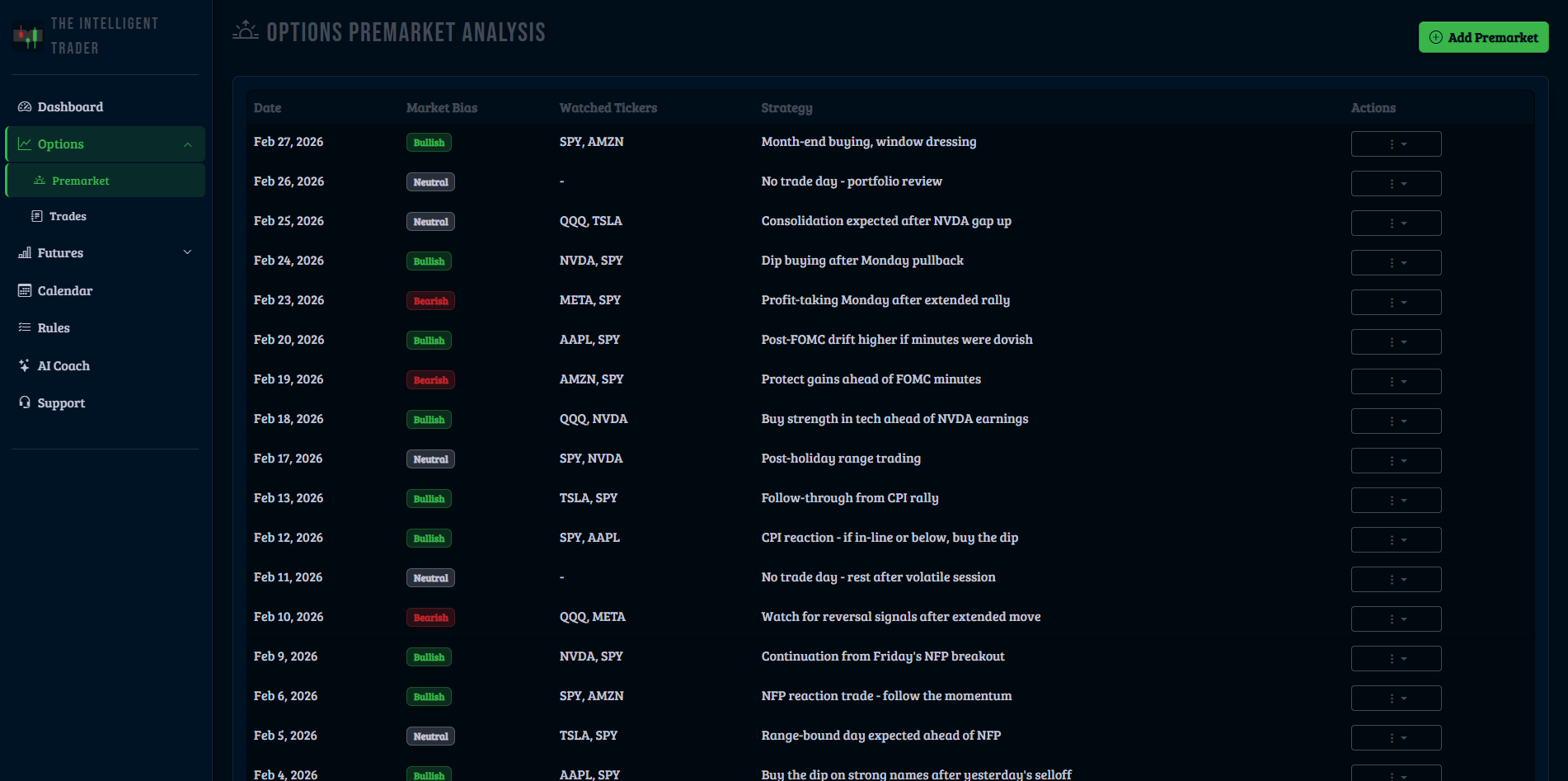This screenshot has height=781, width=1568.
Task: Open the actions menu for Feb 19, 2026
Action: [x=1396, y=381]
